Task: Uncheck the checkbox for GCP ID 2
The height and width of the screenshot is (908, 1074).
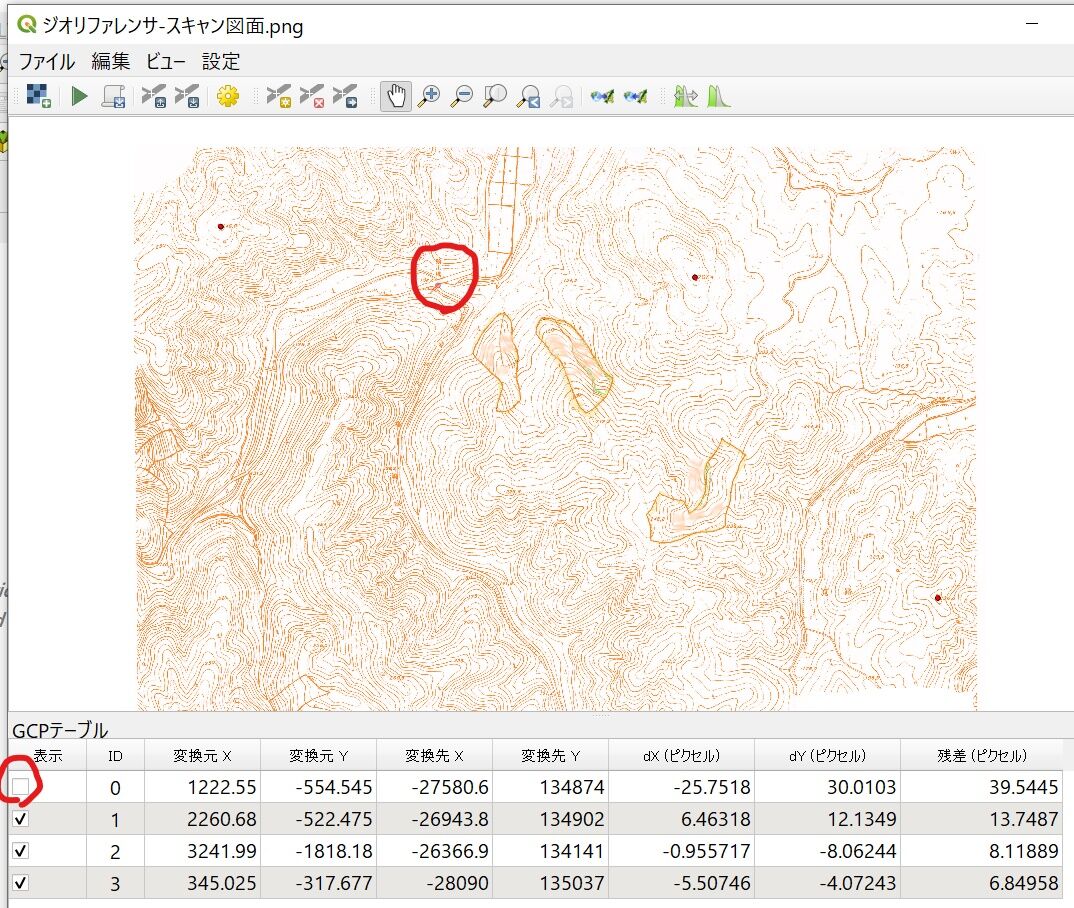Action: (21, 850)
